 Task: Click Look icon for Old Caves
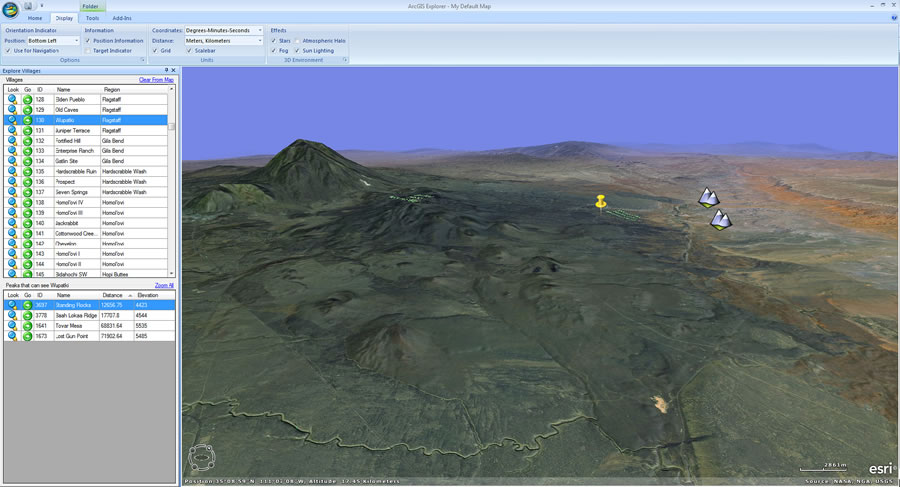13,110
